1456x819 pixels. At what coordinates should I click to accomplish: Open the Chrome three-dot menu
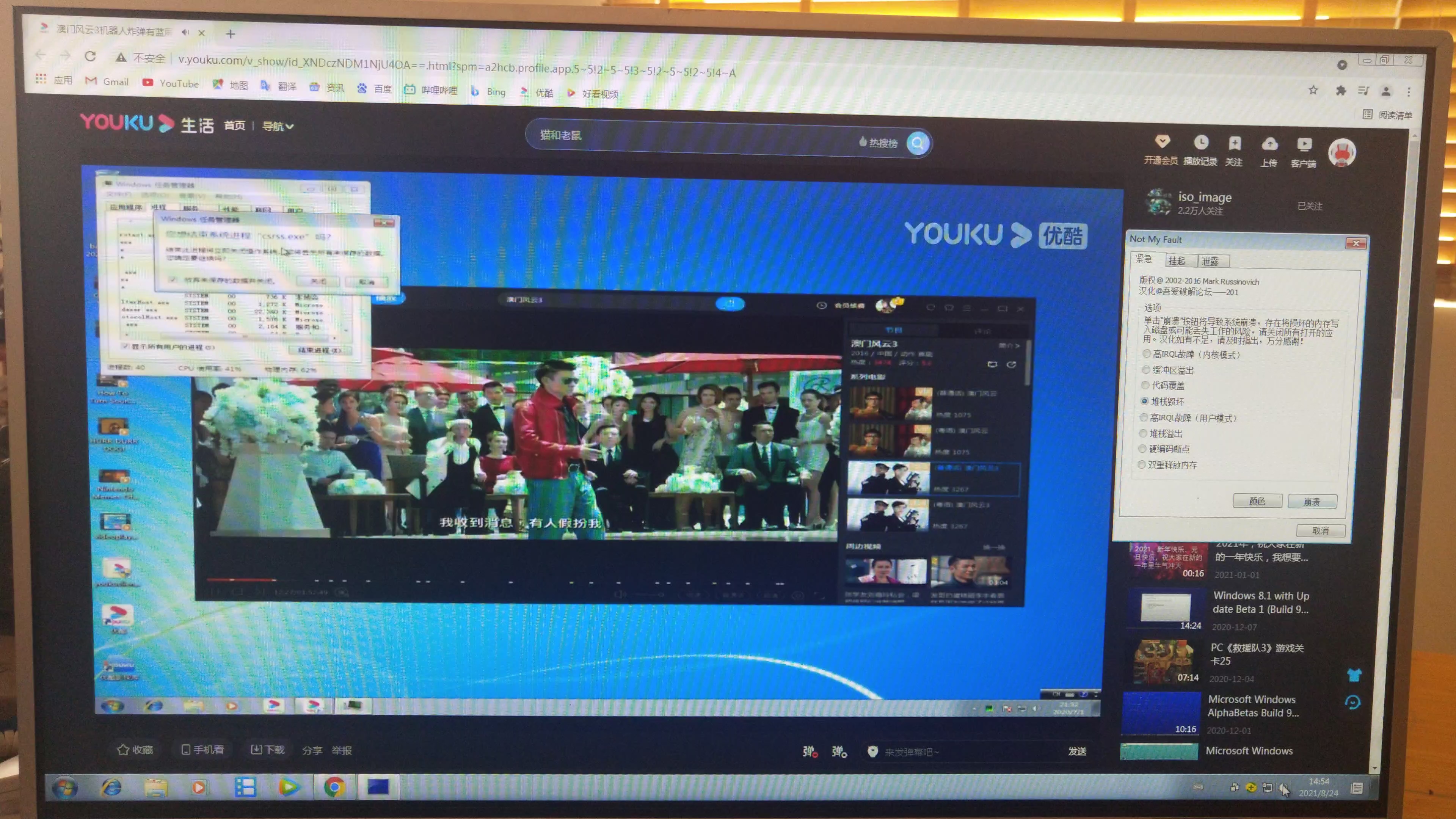coord(1409,91)
